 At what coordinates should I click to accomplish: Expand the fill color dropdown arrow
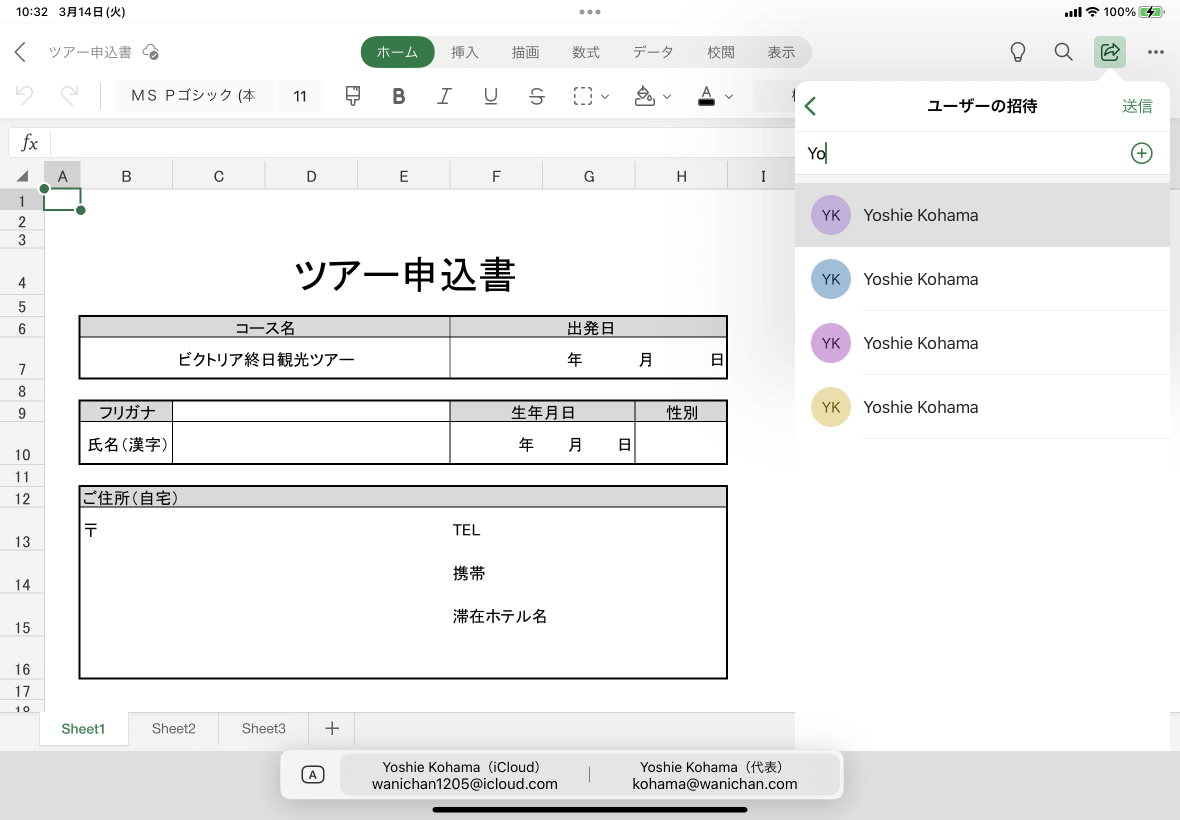pos(667,97)
